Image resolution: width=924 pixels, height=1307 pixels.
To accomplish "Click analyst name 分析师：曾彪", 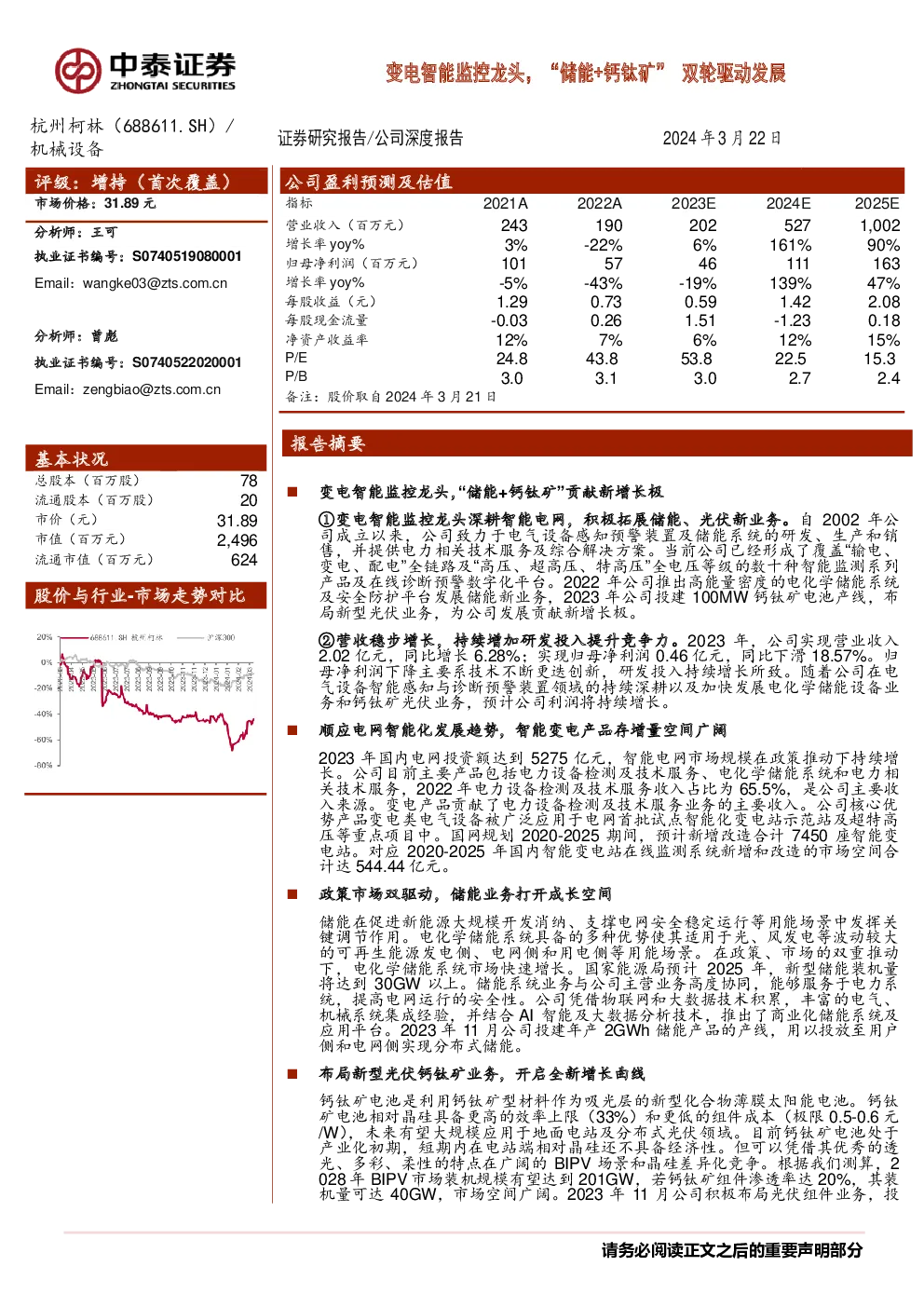I will point(76,336).
